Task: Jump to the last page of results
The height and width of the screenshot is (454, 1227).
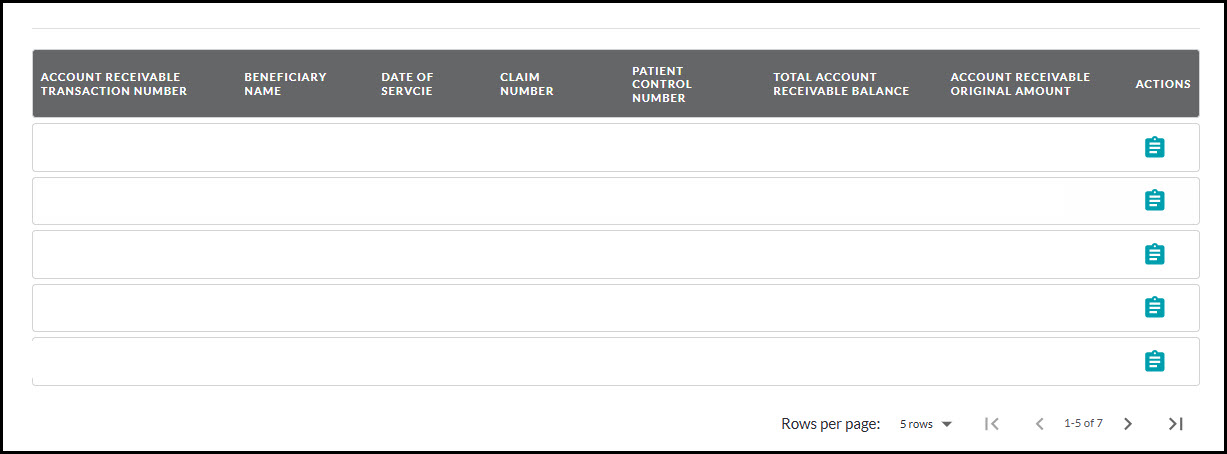Action: [x=1175, y=424]
